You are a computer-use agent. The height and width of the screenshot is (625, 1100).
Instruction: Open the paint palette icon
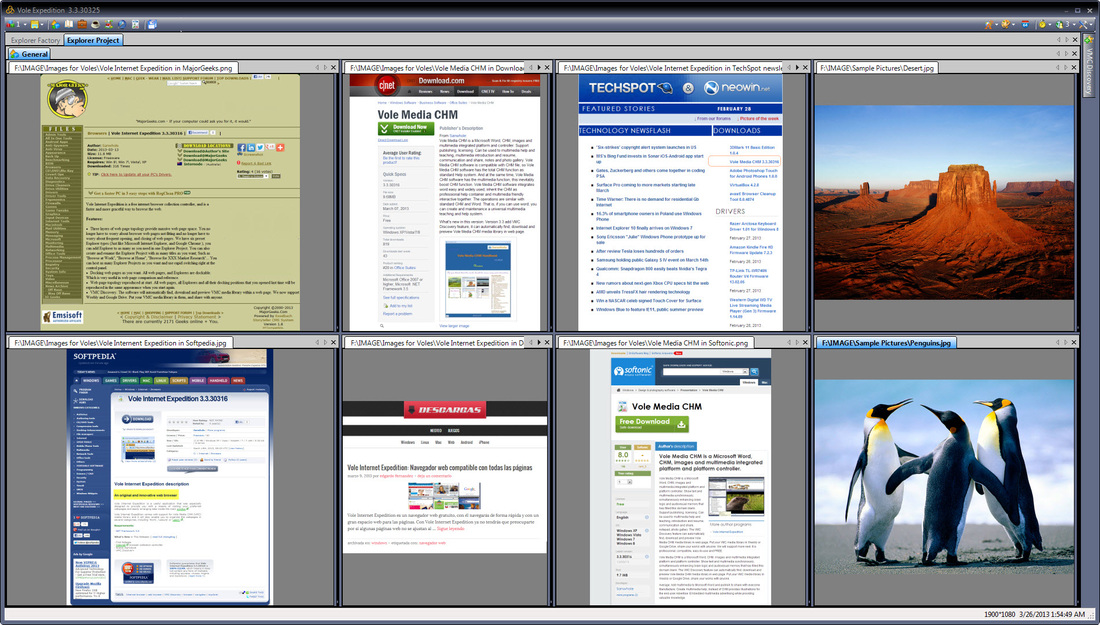tap(1005, 25)
